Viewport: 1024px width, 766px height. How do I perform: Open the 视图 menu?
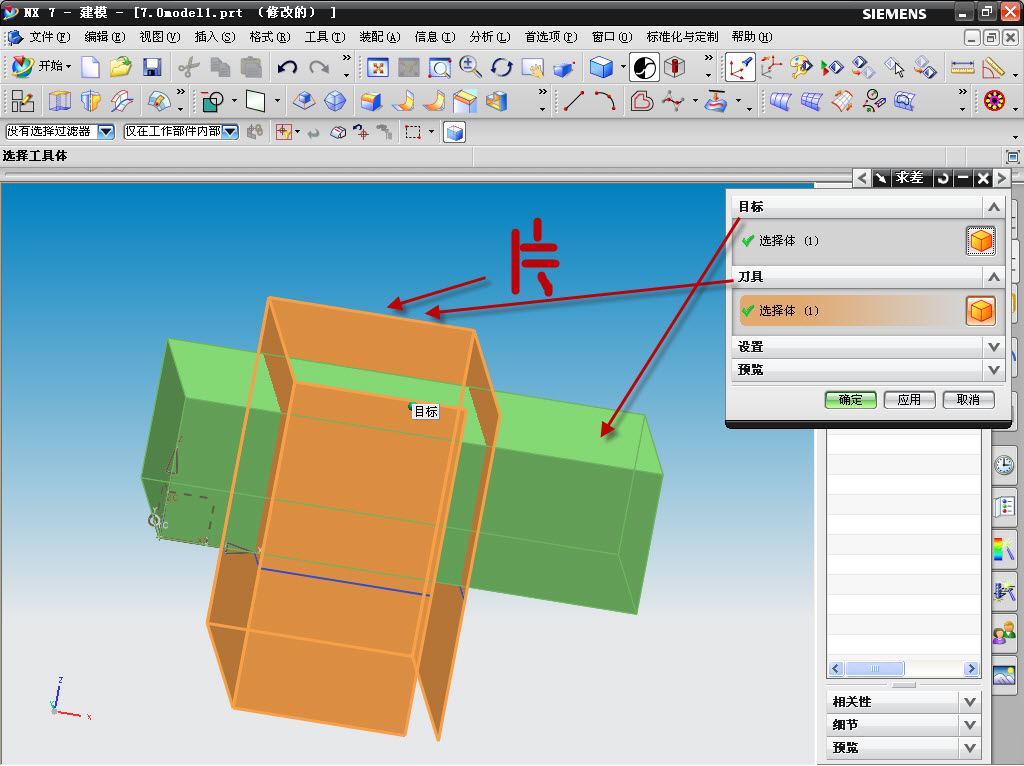coord(159,37)
